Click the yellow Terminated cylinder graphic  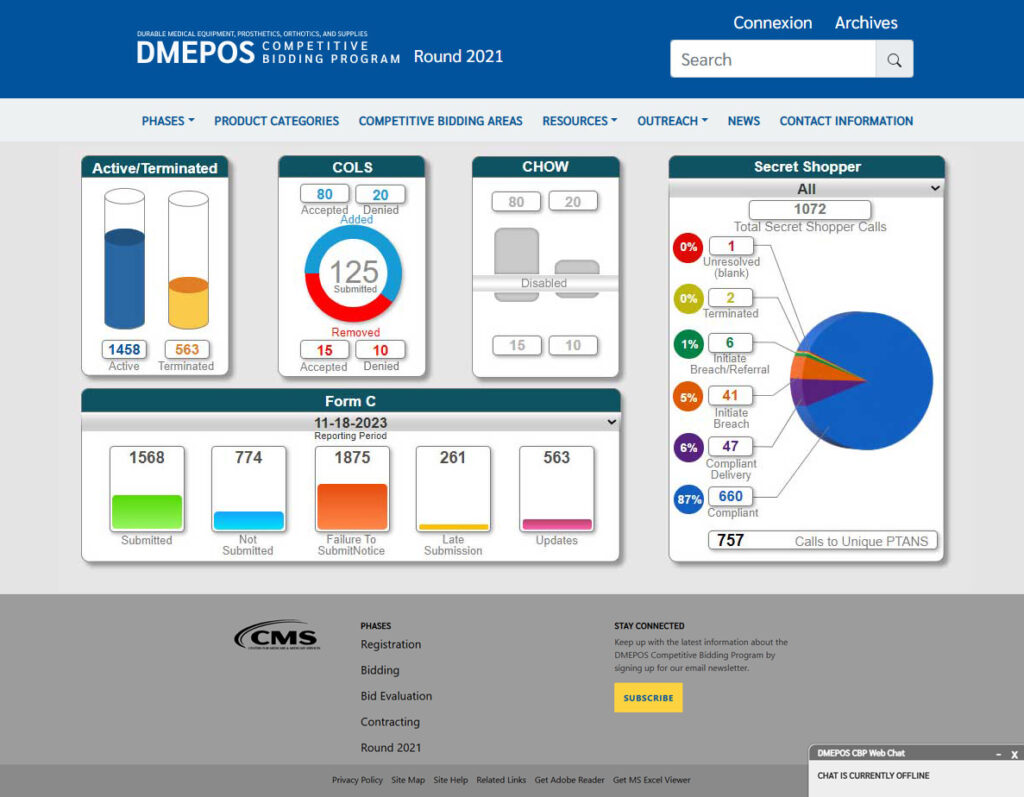click(188, 259)
